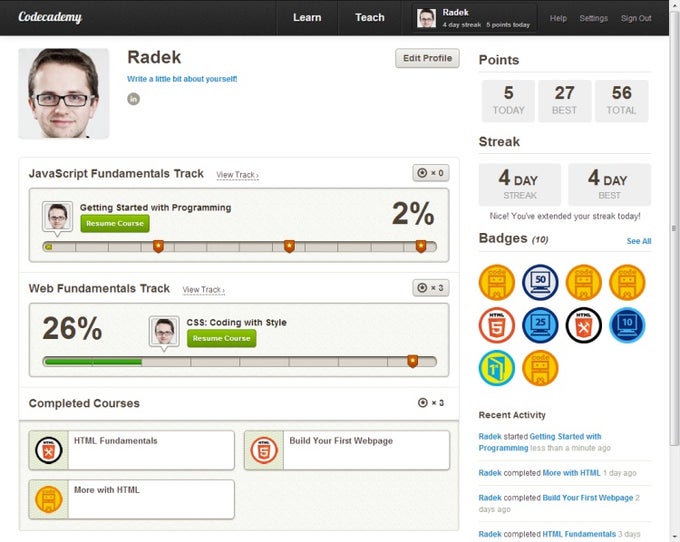Click the Build Your First Webpage HTML5 icon
This screenshot has width=680, height=542.
click(264, 450)
